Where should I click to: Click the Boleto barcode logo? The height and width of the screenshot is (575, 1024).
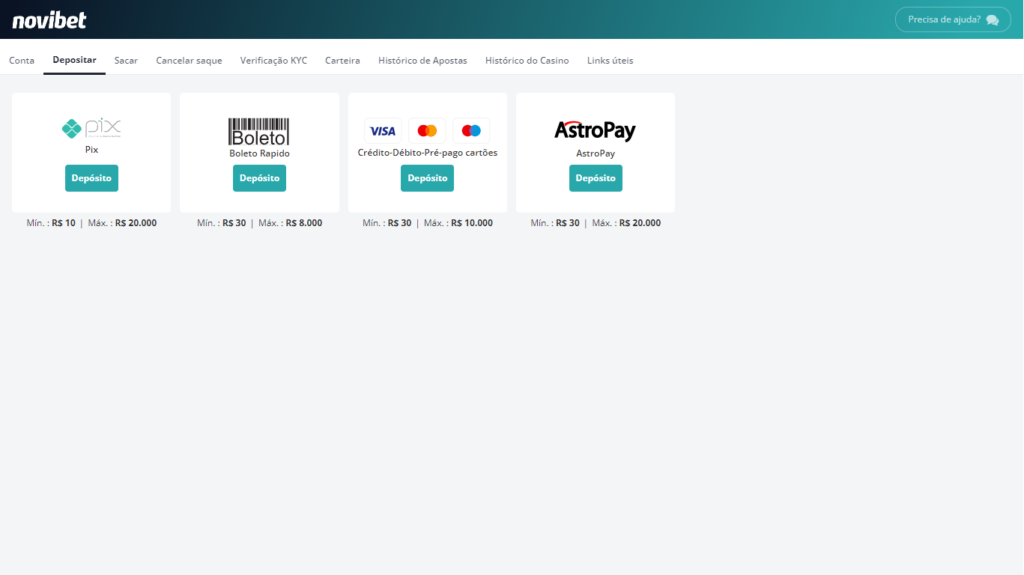pyautogui.click(x=259, y=131)
